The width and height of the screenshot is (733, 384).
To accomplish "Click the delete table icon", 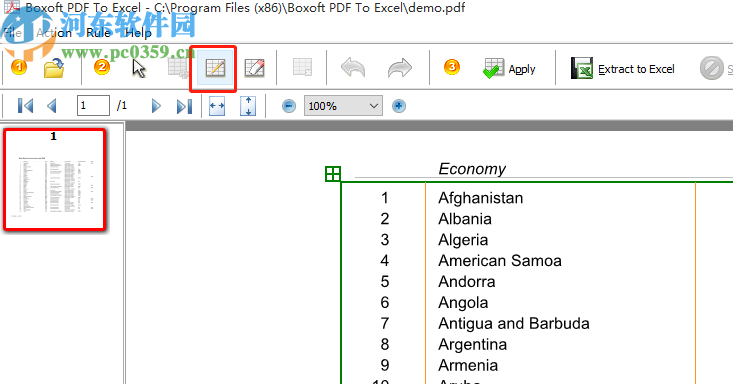I will click(x=302, y=67).
